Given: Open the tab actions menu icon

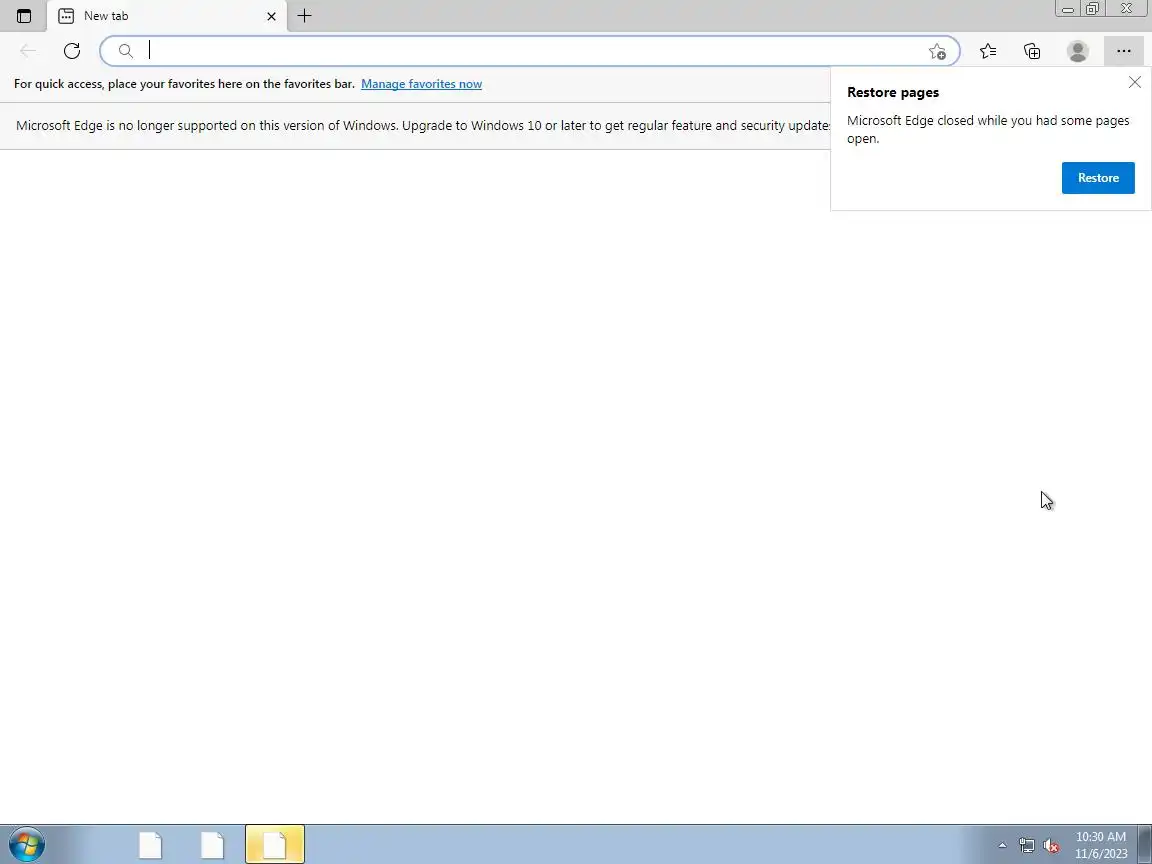Looking at the screenshot, I should click(x=24, y=15).
